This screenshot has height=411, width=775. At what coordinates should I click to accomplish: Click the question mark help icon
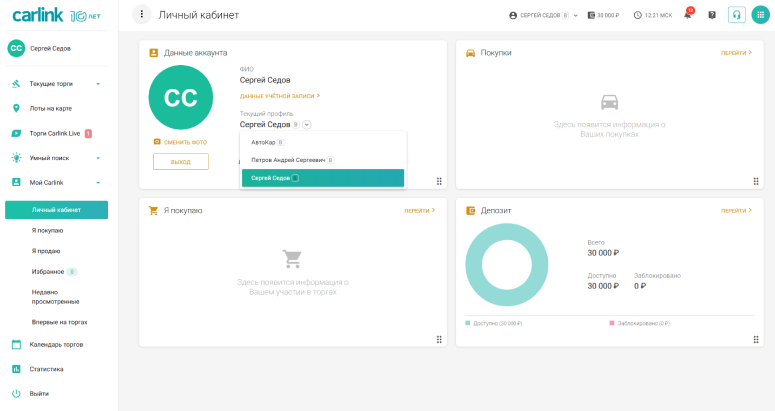tap(712, 15)
